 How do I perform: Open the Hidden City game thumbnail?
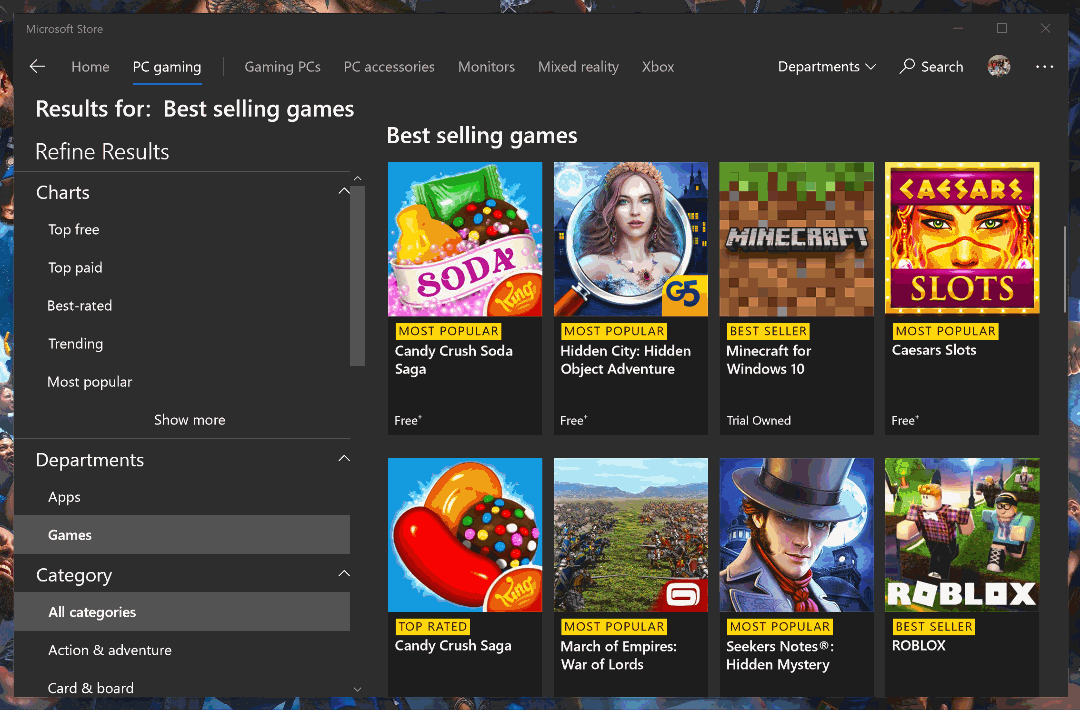coord(630,239)
